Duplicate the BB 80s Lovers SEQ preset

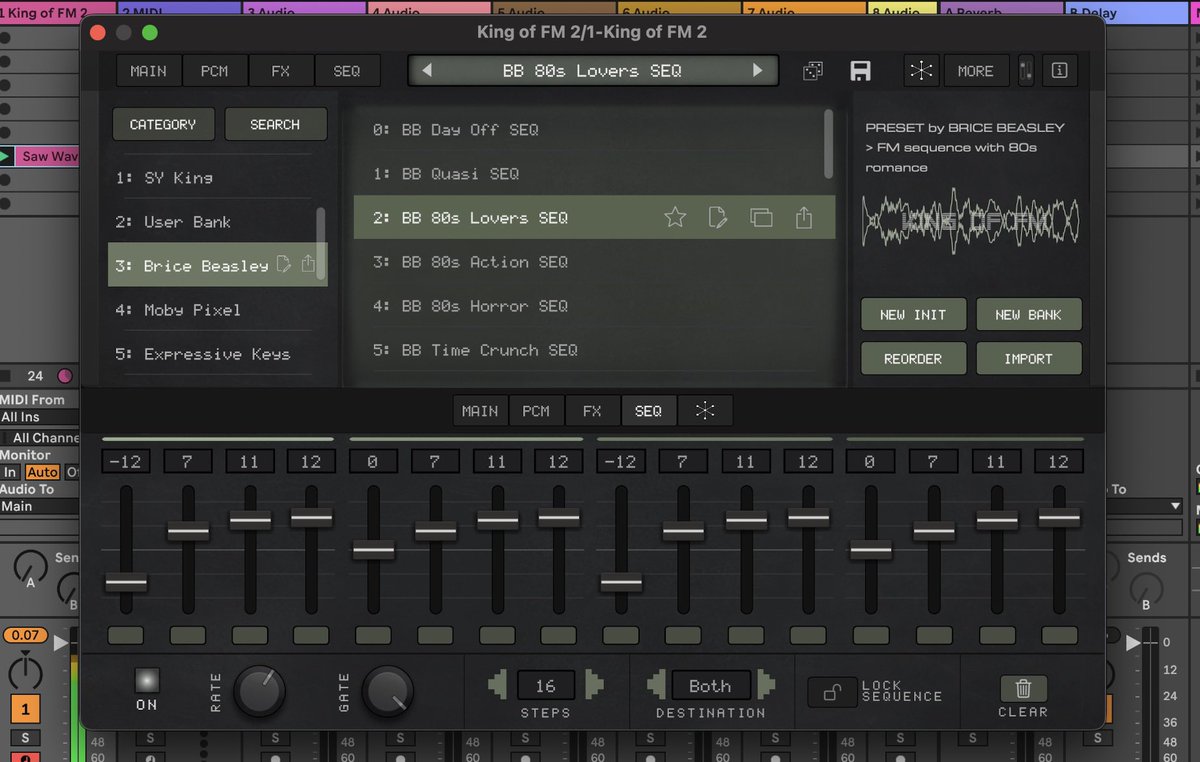coord(761,217)
